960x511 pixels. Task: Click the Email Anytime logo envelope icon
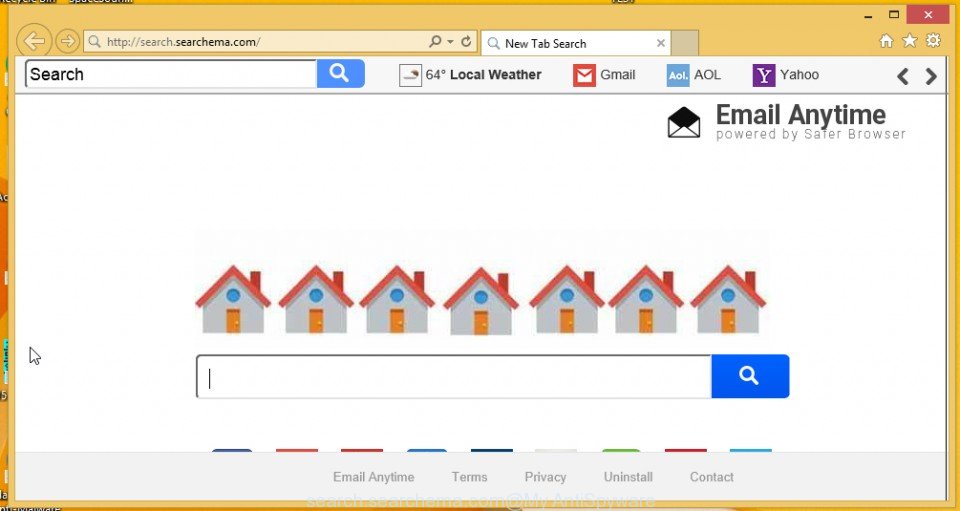(684, 122)
